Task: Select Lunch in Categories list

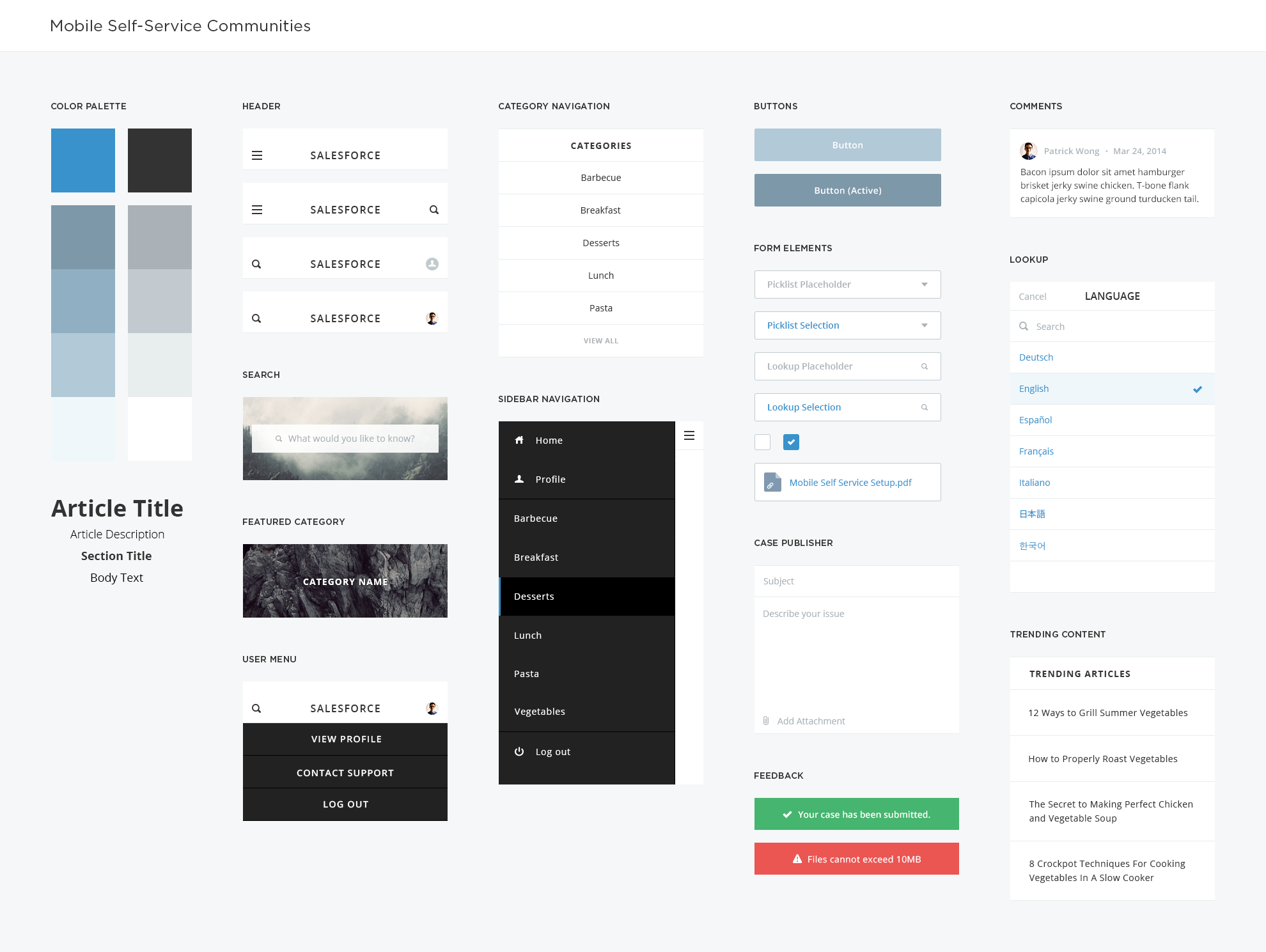Action: coord(601,276)
